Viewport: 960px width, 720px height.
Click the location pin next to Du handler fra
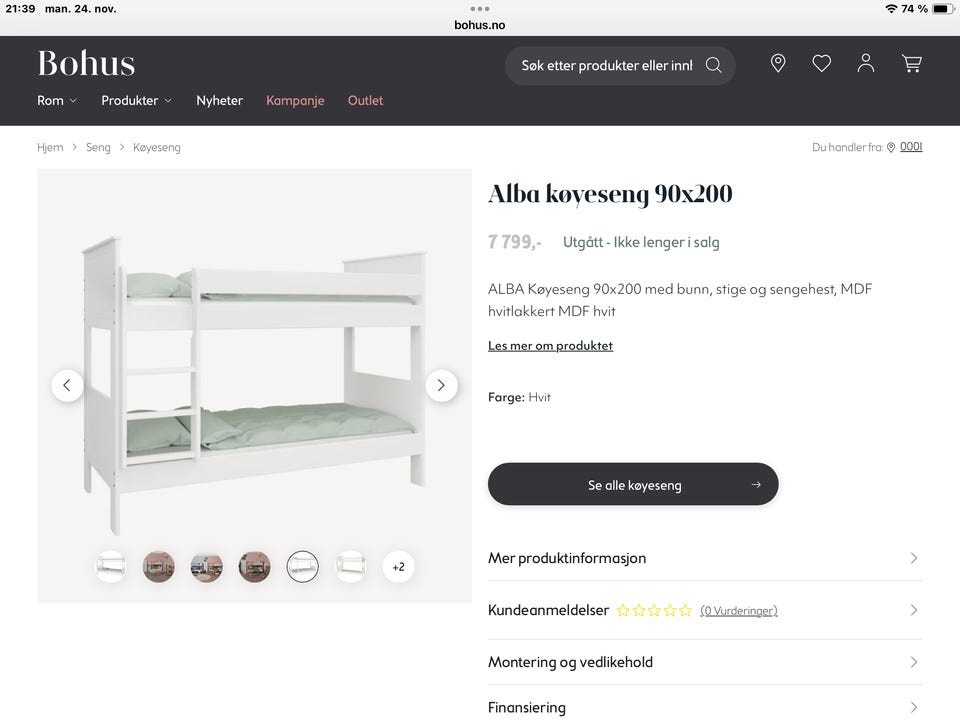[x=889, y=147]
